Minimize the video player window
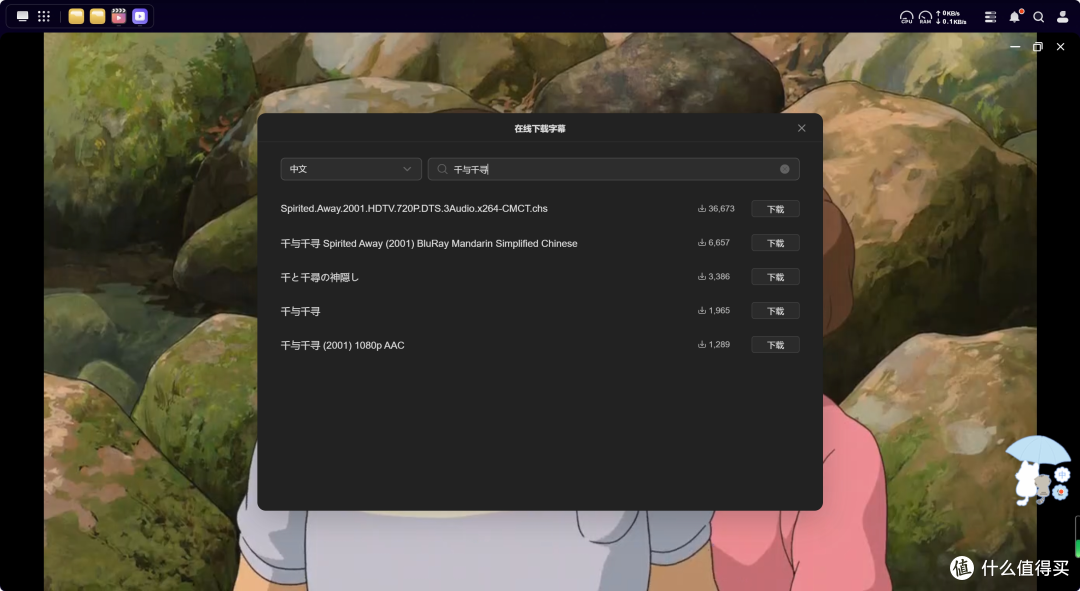 (x=1015, y=47)
